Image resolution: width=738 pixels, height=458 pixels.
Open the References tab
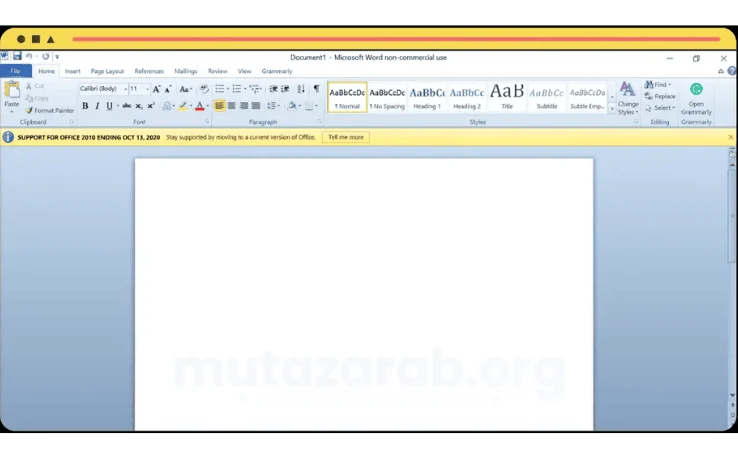tap(149, 71)
